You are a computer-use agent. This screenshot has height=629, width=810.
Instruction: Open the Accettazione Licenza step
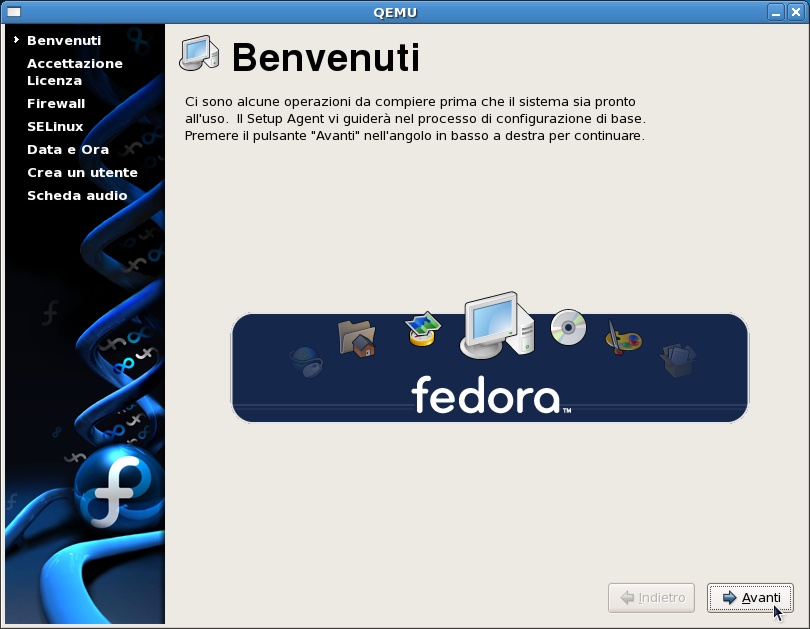pyautogui.click(x=75, y=72)
